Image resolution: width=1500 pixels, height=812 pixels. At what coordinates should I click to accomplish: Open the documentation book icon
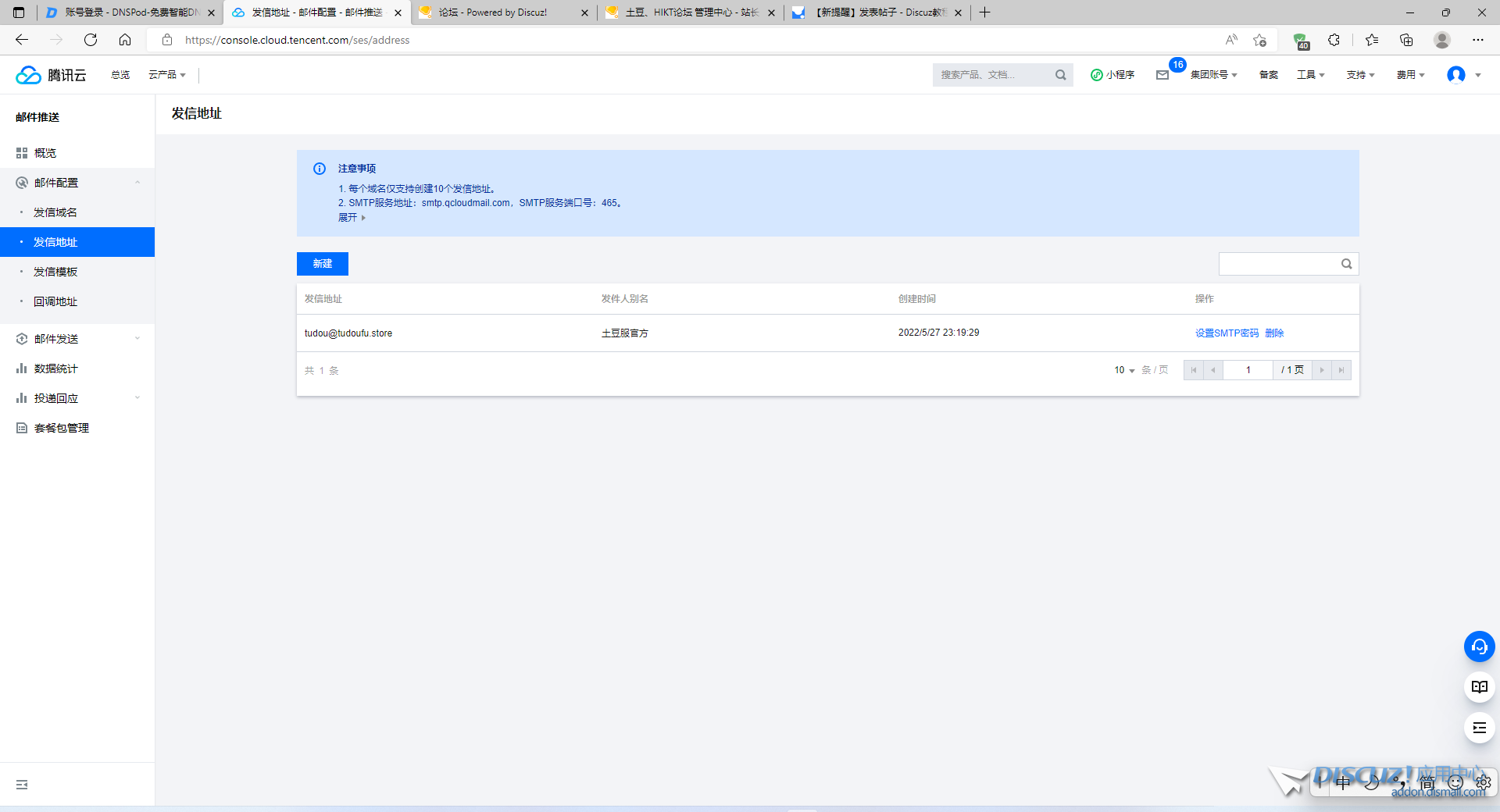1480,687
